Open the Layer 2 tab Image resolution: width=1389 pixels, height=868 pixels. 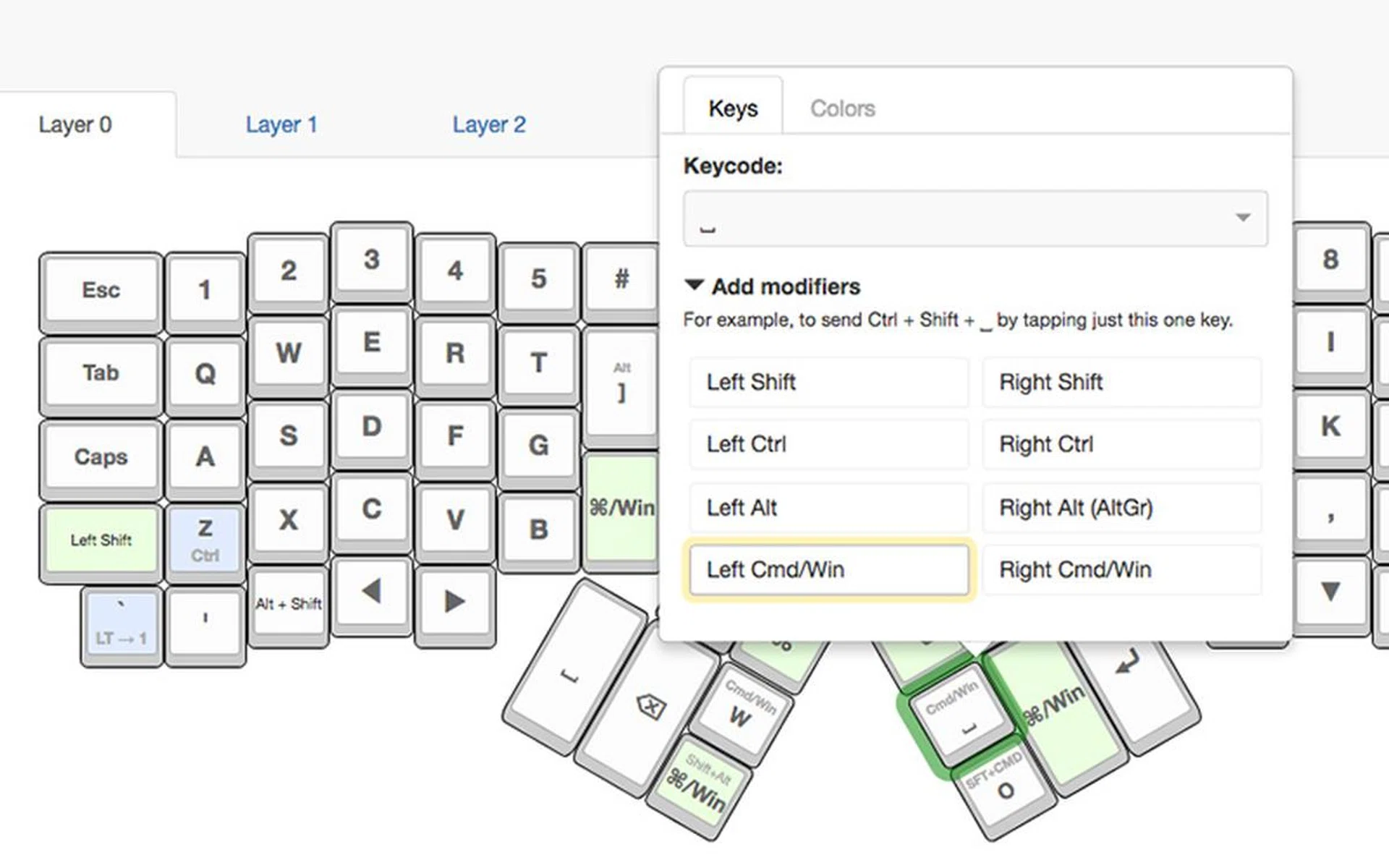pyautogui.click(x=488, y=124)
